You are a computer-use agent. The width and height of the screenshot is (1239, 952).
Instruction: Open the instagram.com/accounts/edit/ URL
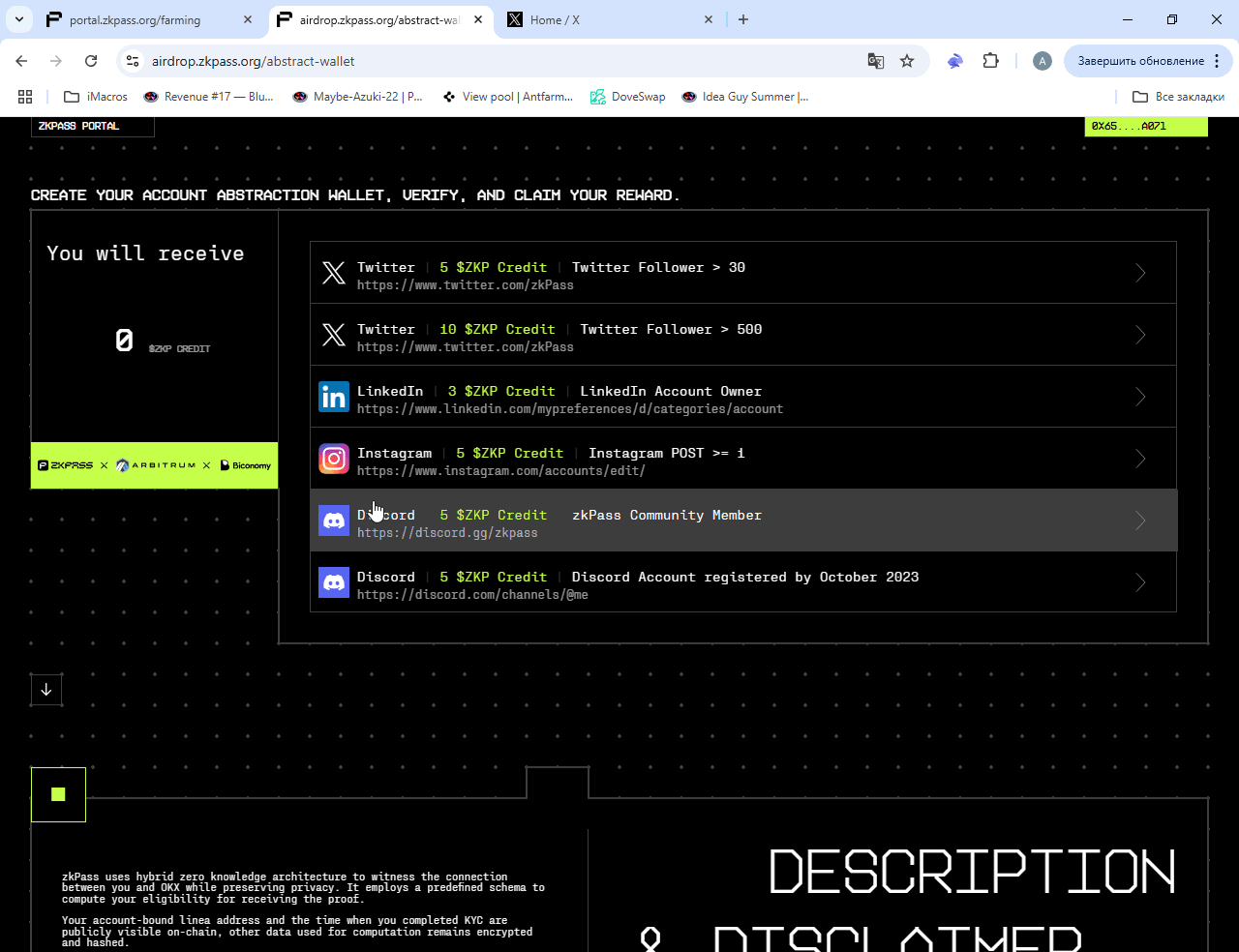pyautogui.click(x=501, y=471)
